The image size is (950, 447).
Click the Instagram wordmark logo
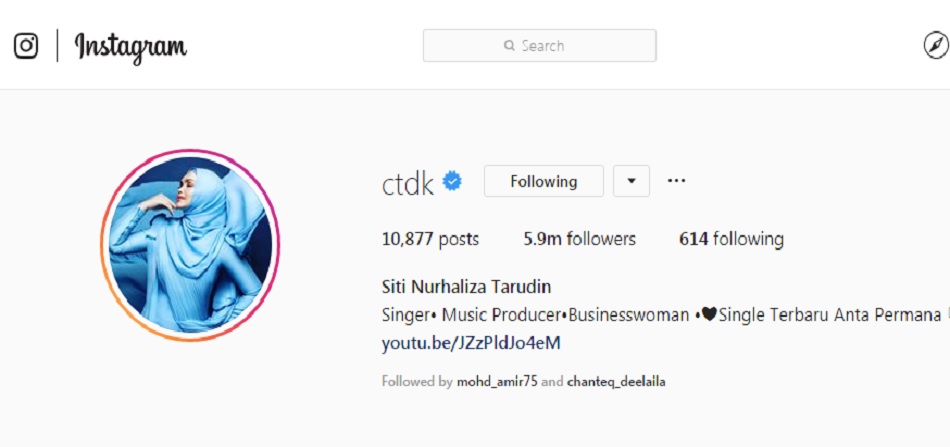(x=131, y=47)
